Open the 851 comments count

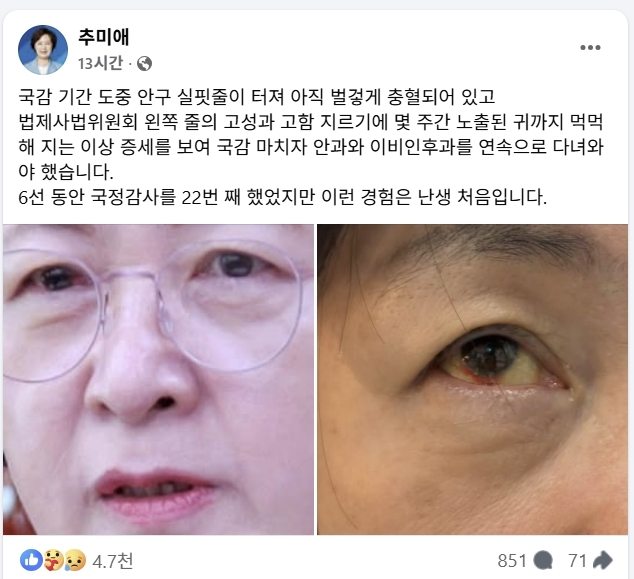point(512,561)
